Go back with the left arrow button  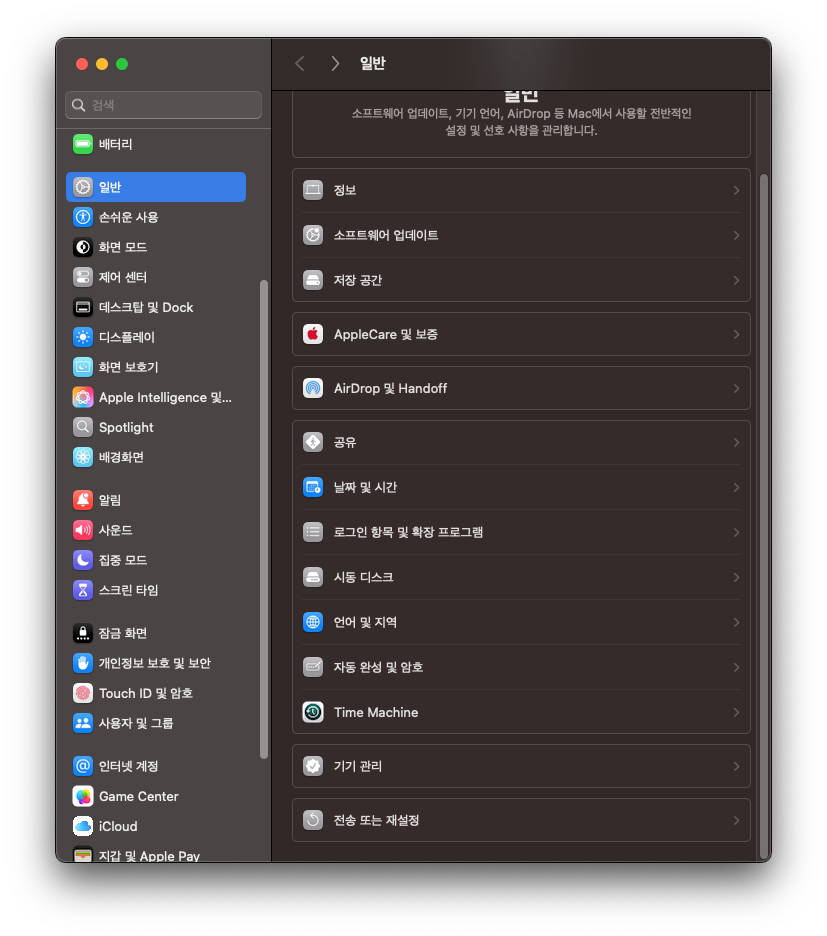pyautogui.click(x=300, y=63)
